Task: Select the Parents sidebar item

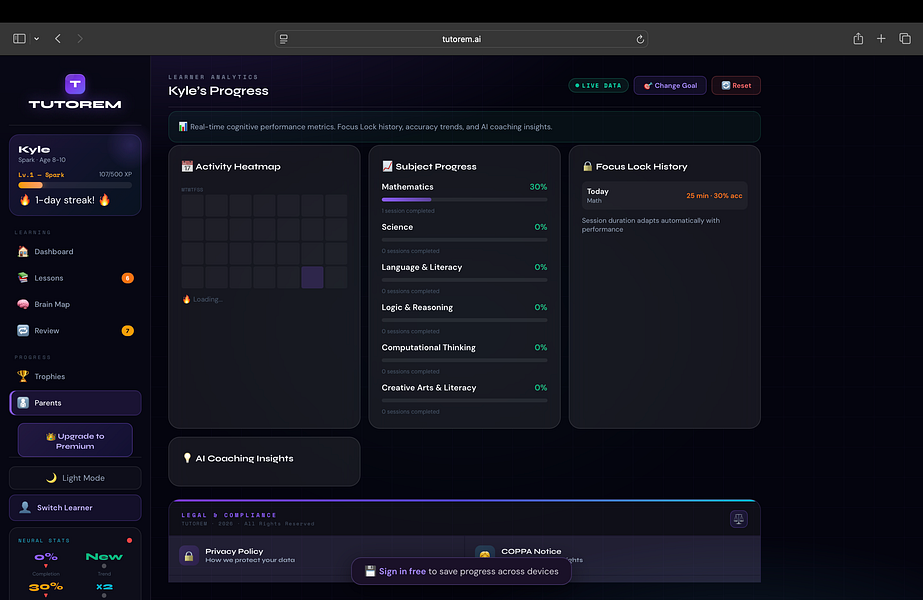Action: click(x=75, y=403)
